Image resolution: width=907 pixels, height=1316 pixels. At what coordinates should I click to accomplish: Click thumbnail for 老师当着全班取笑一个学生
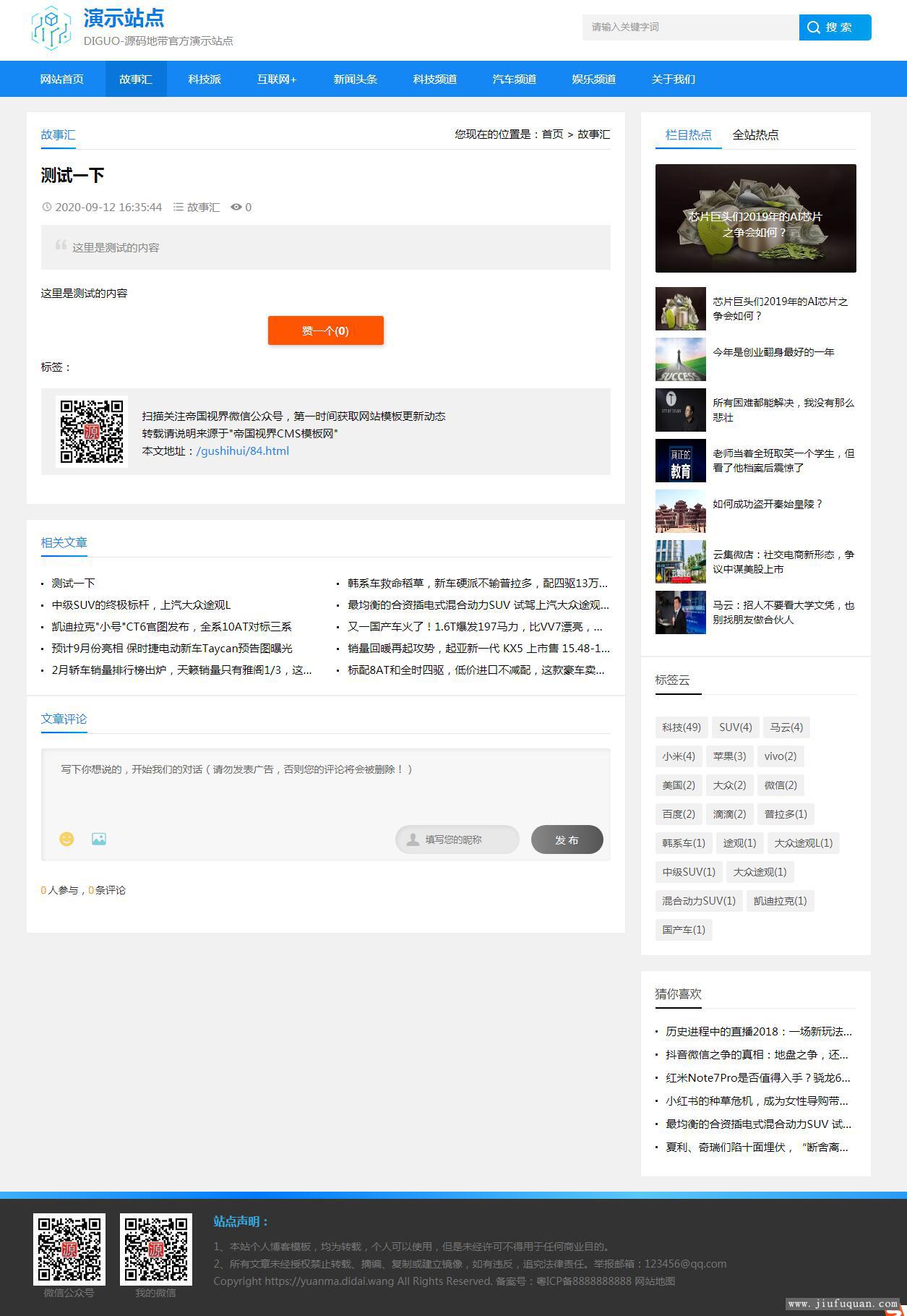680,461
